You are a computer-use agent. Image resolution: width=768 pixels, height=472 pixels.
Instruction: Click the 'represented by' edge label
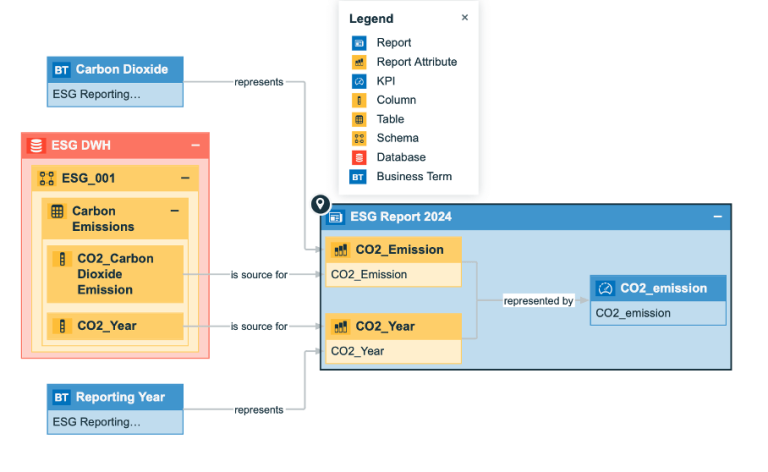538,301
